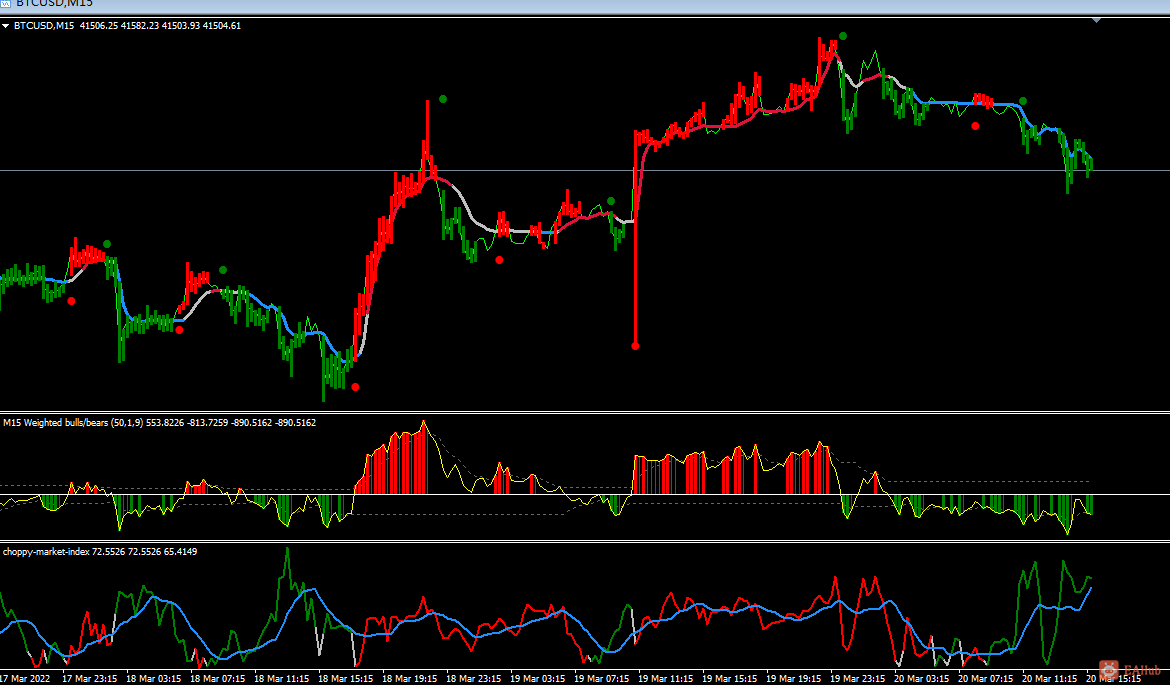Viewport: 1170px width, 685px height.
Task: Click the 20 Mar 07:15 time label
Action: 986,678
